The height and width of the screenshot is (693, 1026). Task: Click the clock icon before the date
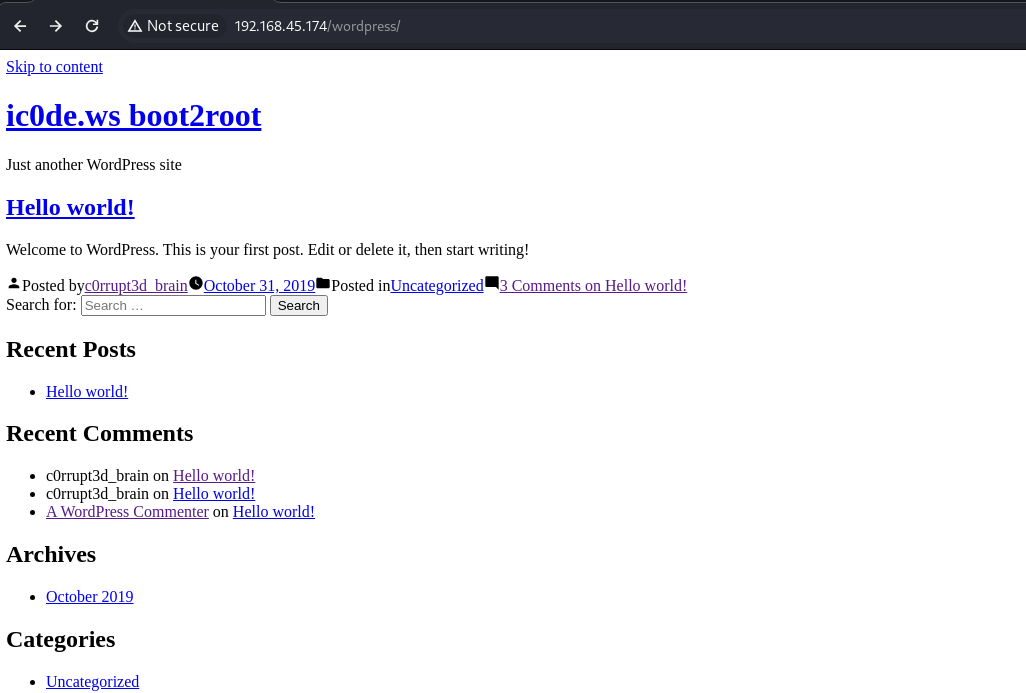tap(196, 283)
